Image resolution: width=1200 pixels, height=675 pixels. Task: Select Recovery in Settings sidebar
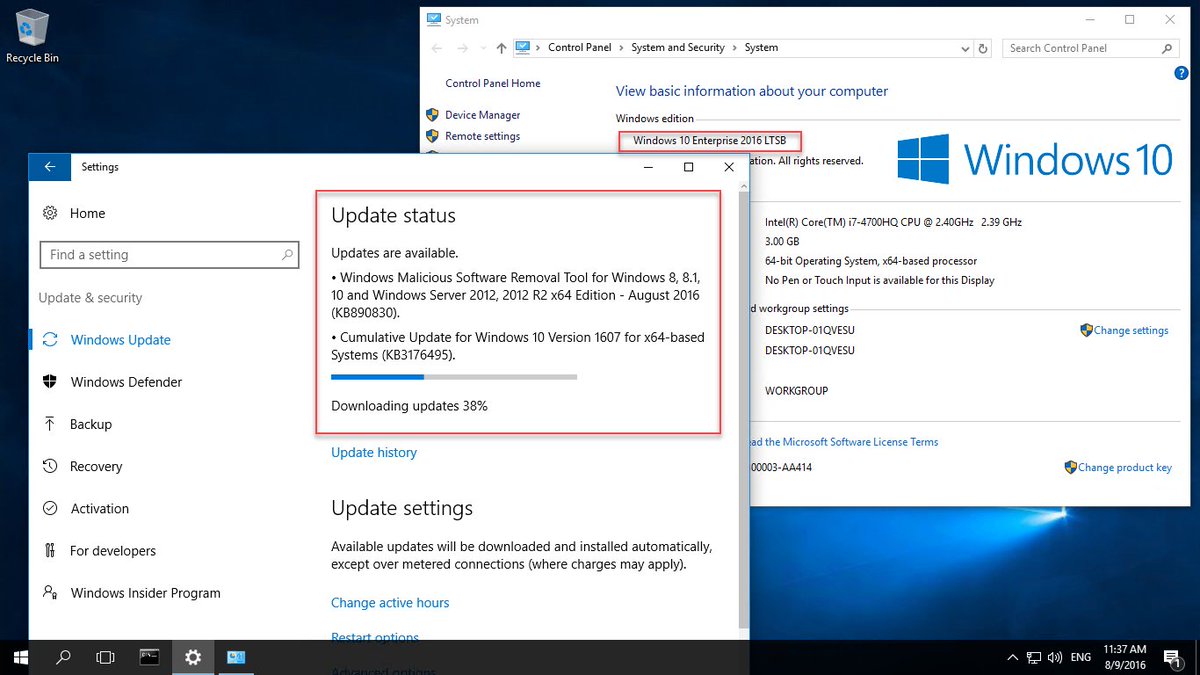click(x=96, y=466)
